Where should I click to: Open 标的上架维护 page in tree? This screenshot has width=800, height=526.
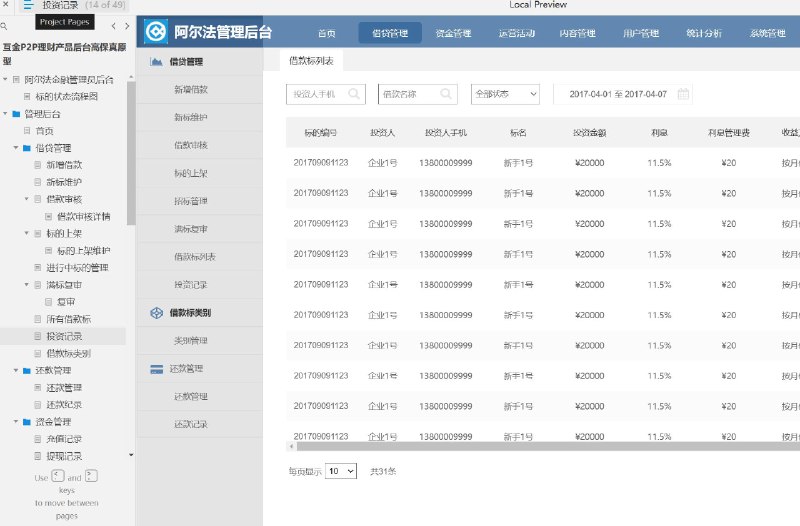(84, 251)
